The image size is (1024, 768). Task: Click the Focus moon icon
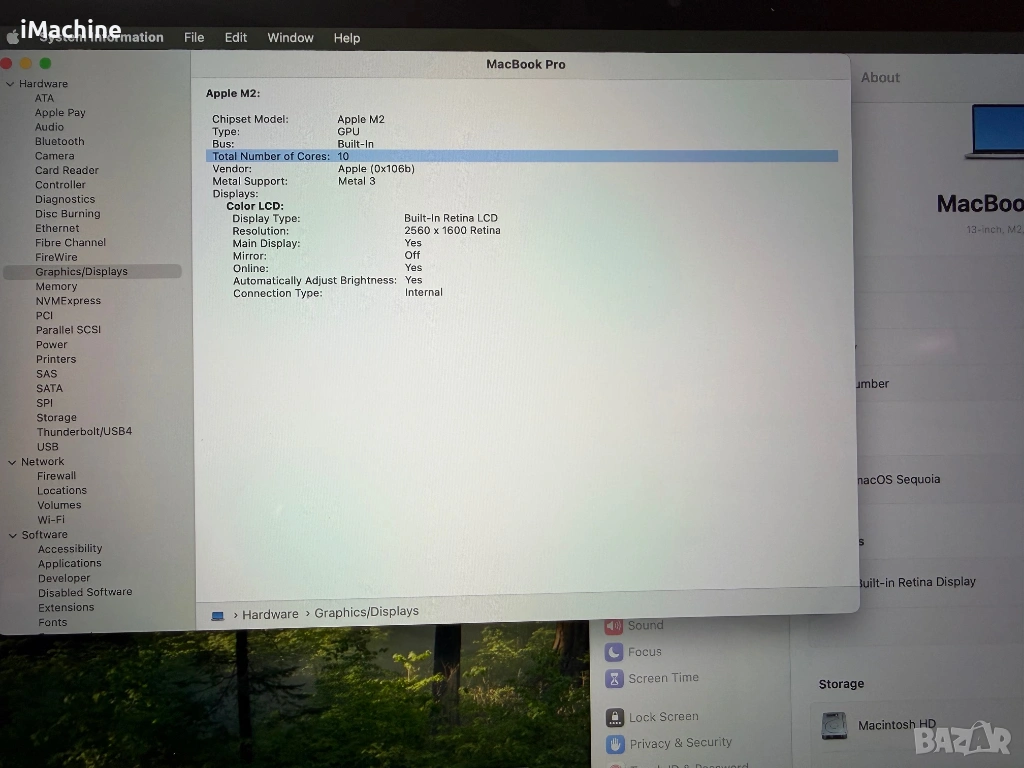tap(614, 652)
